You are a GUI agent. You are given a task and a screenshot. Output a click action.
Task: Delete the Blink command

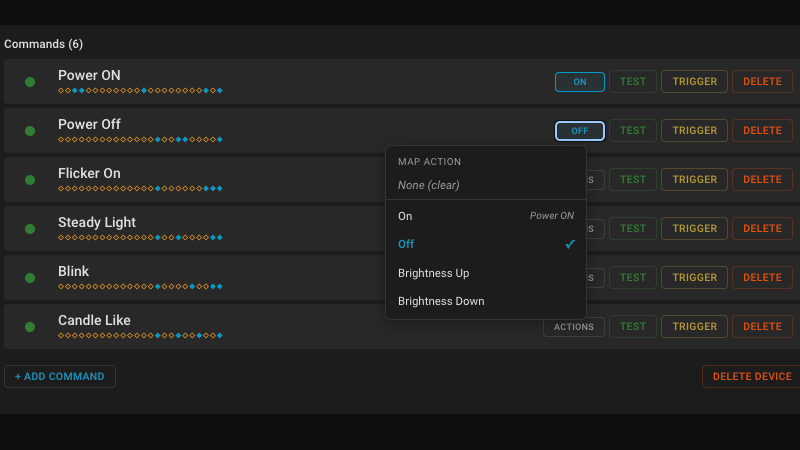point(762,278)
